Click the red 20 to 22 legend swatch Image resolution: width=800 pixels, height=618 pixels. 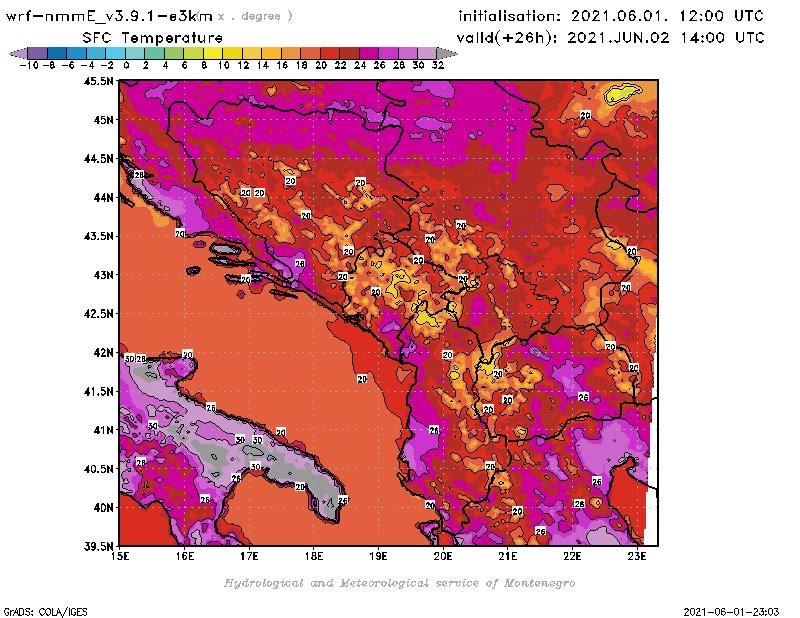[x=330, y=53]
